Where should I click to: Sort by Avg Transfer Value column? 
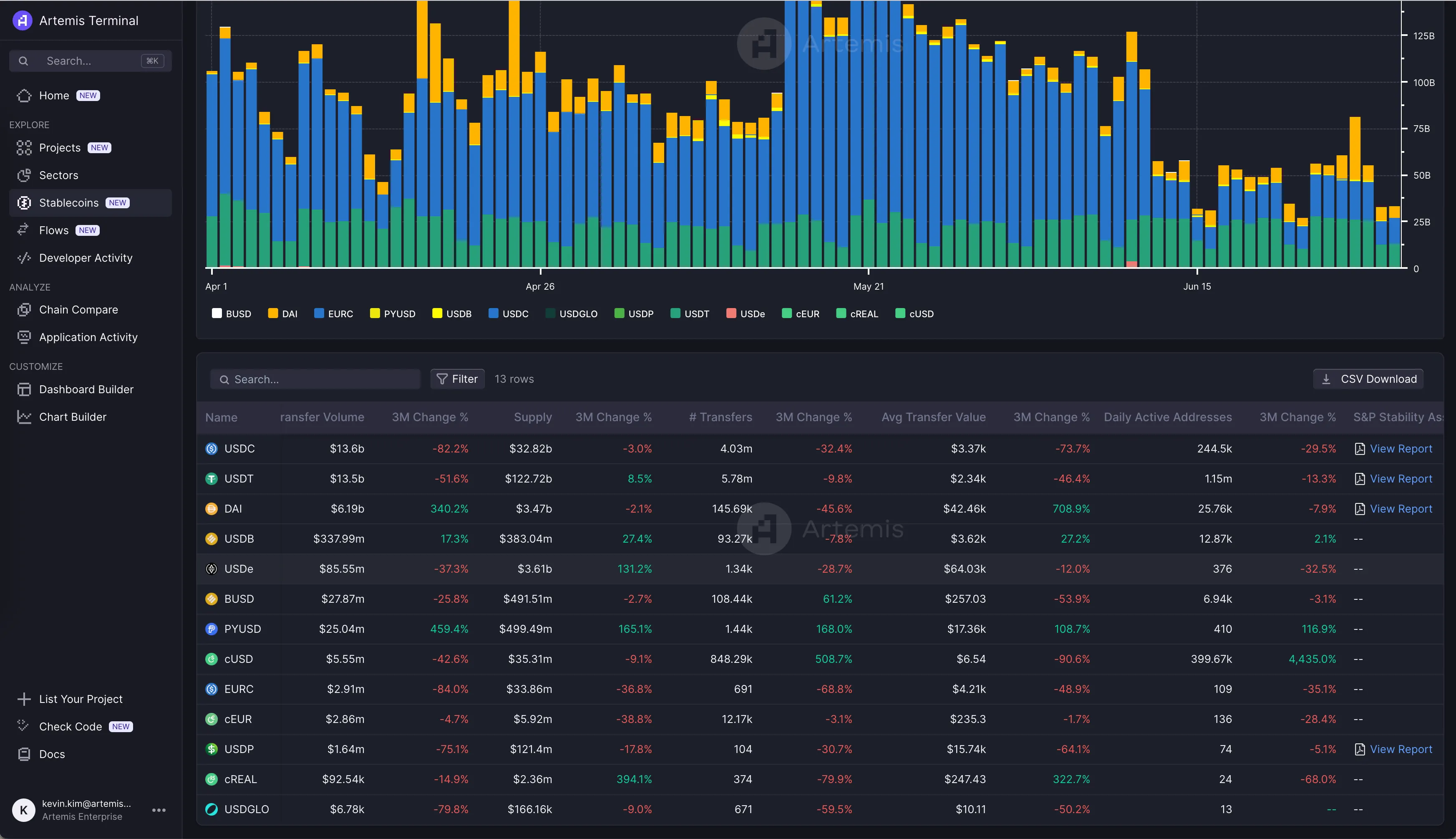click(x=934, y=417)
